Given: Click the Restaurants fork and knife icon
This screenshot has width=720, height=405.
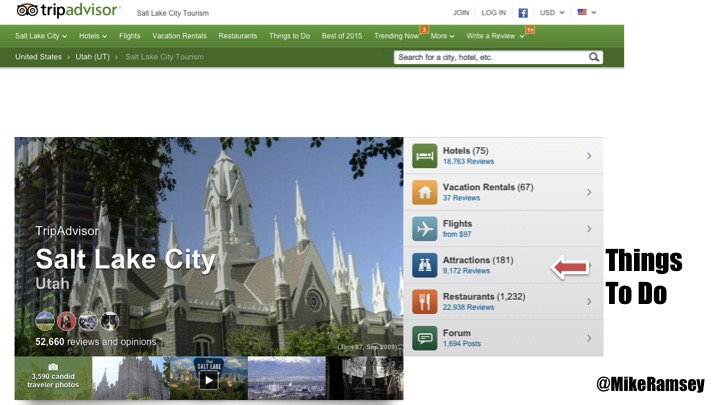Looking at the screenshot, I should coord(424,301).
